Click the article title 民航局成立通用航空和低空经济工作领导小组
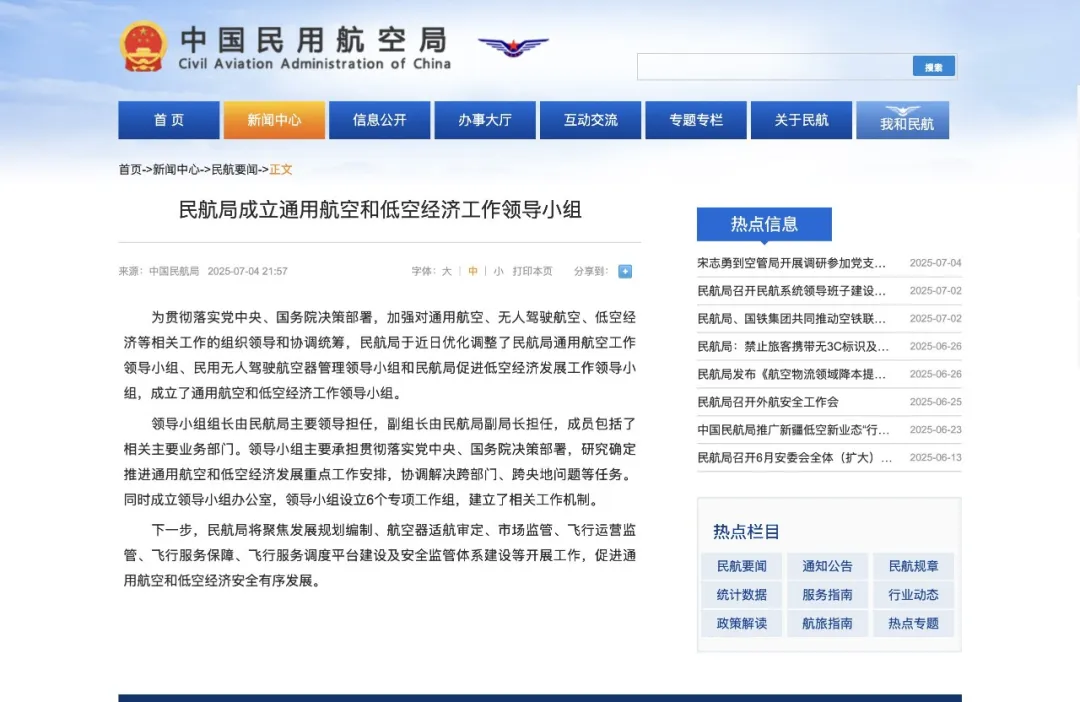The width and height of the screenshot is (1080, 702). click(x=380, y=209)
